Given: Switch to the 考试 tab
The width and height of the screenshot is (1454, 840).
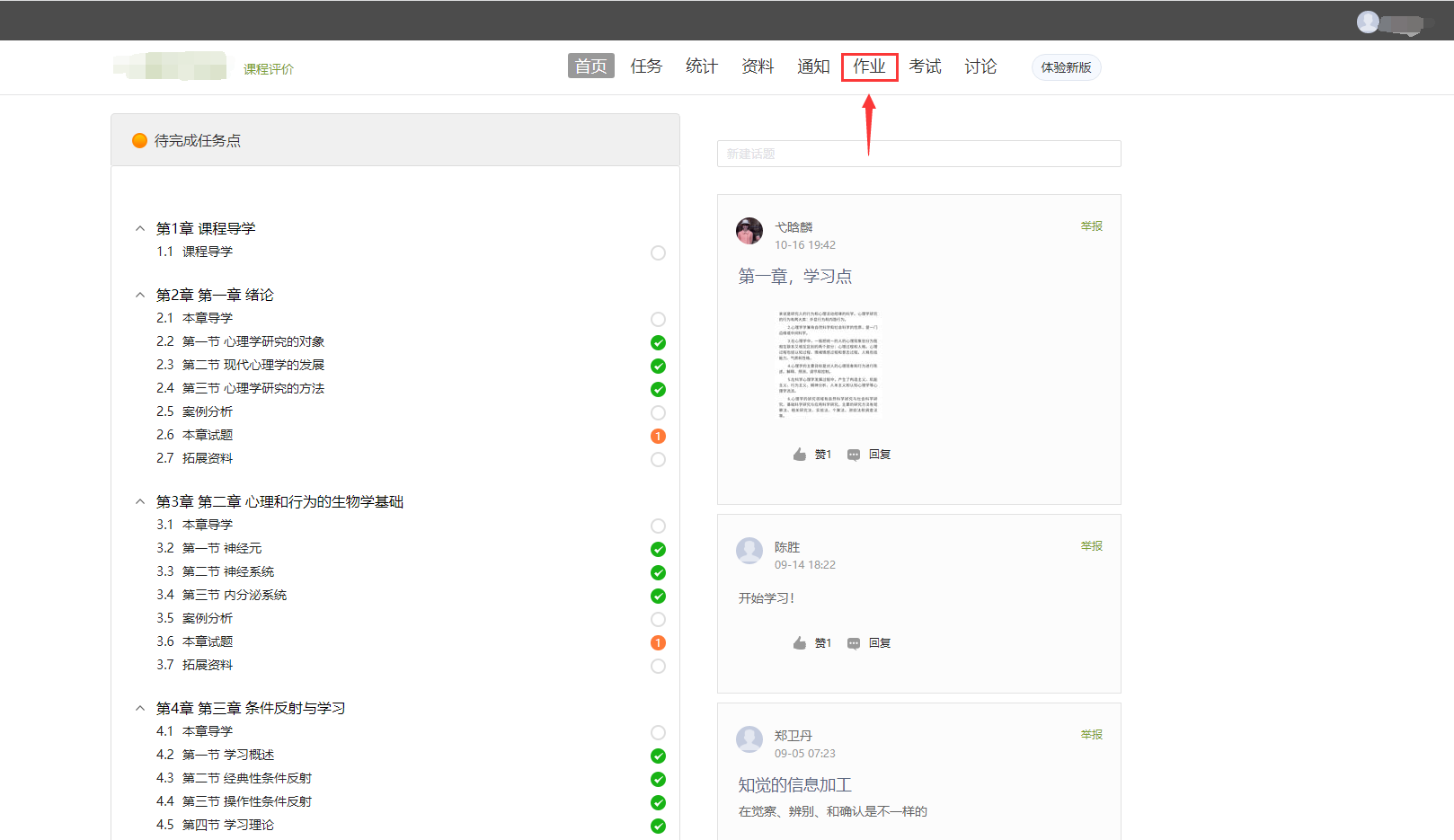Looking at the screenshot, I should 925,66.
